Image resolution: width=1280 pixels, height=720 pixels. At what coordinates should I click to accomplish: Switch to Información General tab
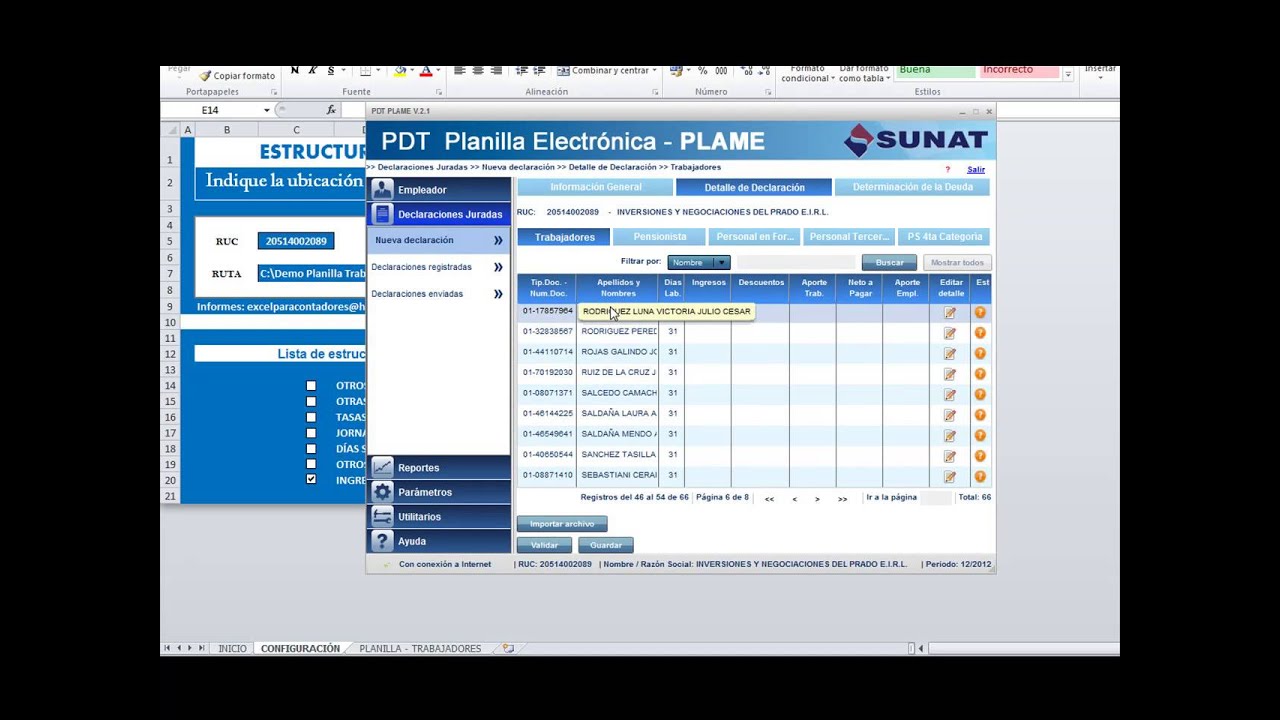(x=596, y=187)
